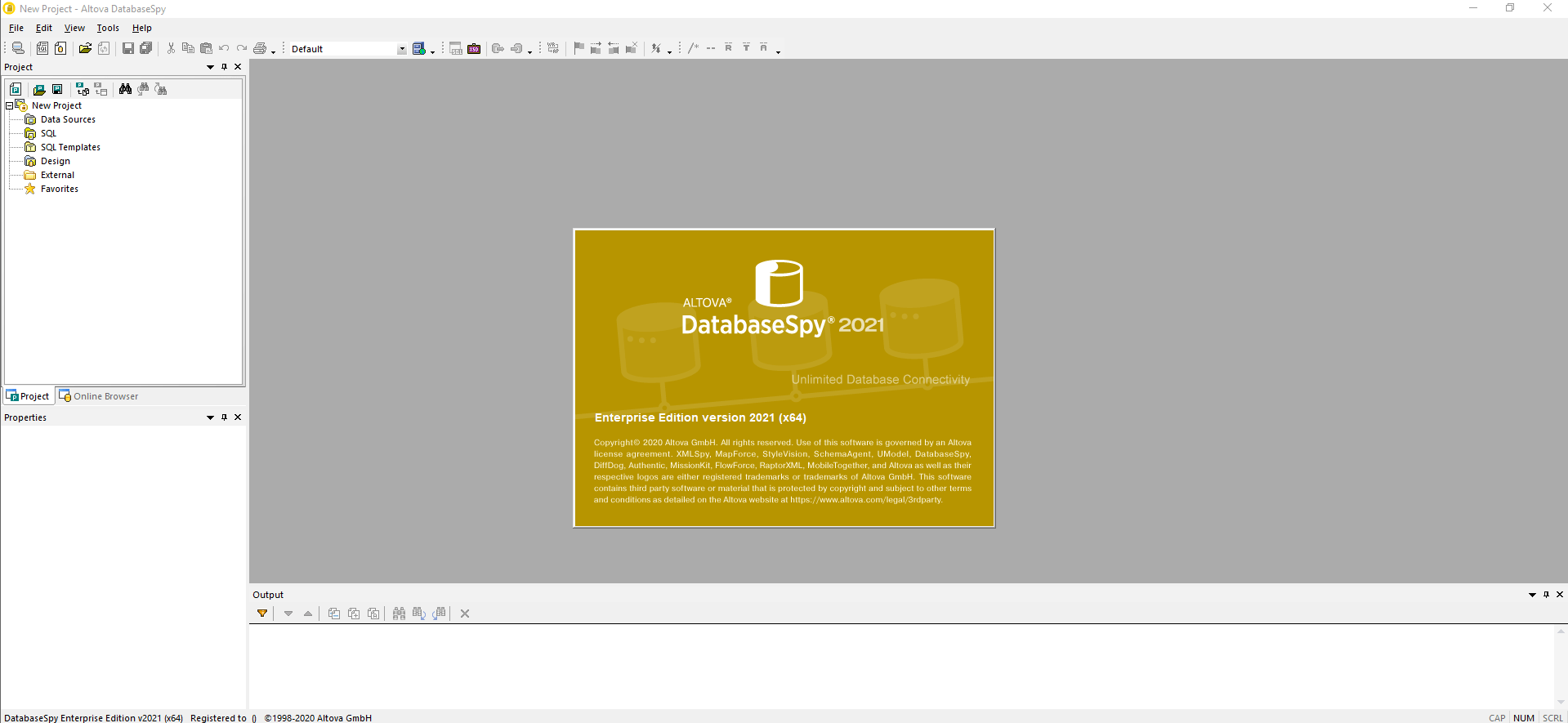Screen dimensions: 1568x723
Task: Close the Properties panel
Action: pos(238,417)
